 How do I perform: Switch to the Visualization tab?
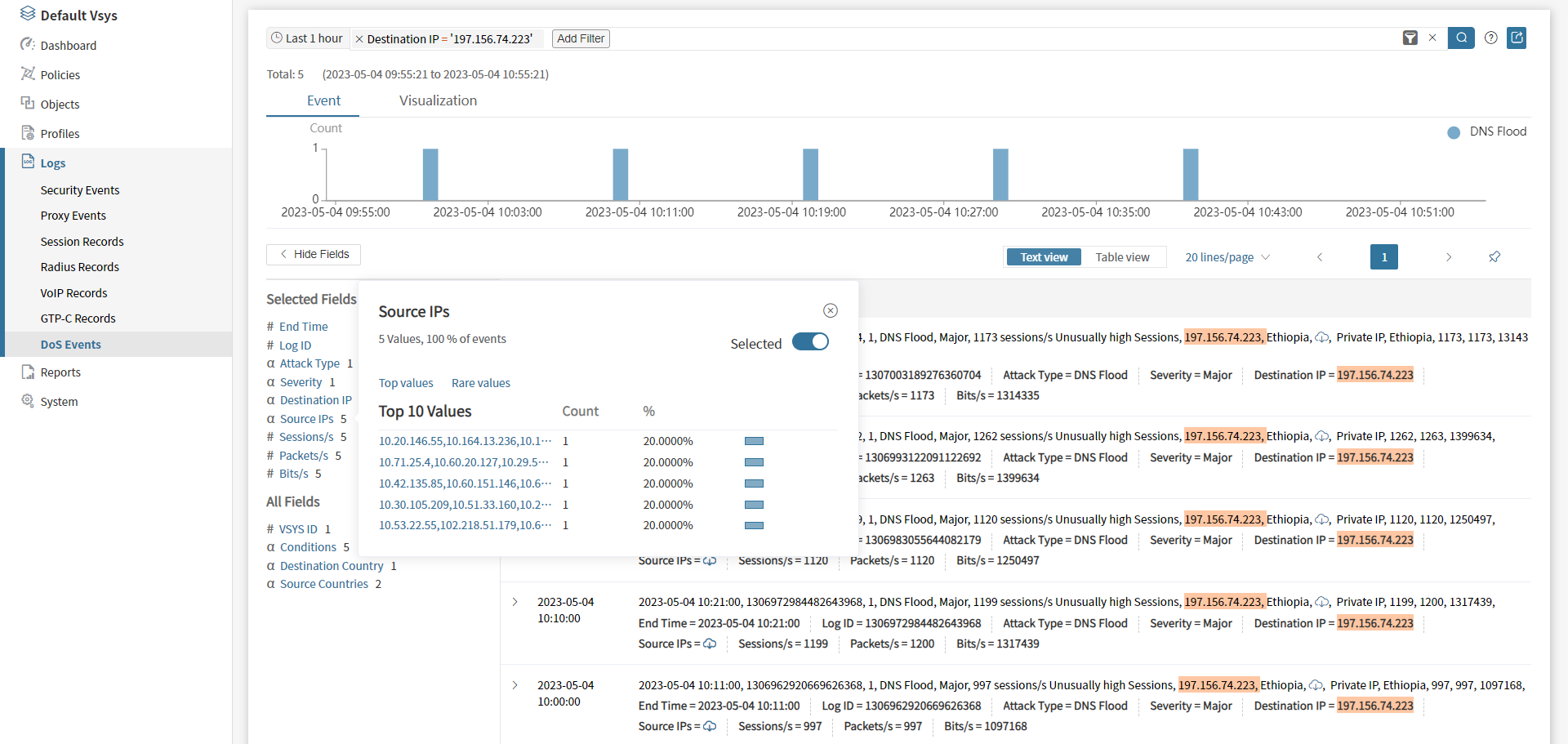[x=438, y=100]
